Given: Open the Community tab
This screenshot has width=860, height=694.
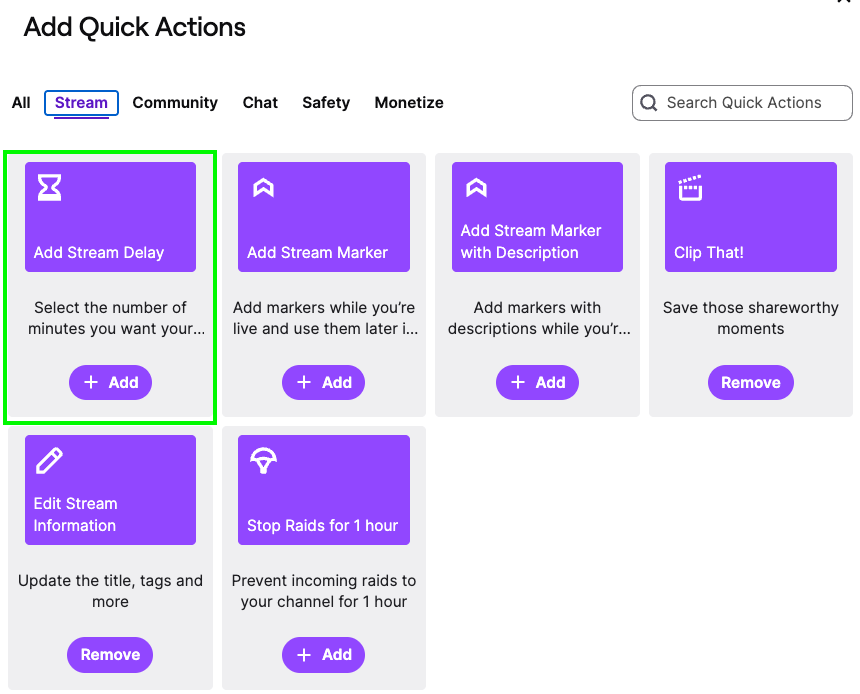Looking at the screenshot, I should coord(175,103).
